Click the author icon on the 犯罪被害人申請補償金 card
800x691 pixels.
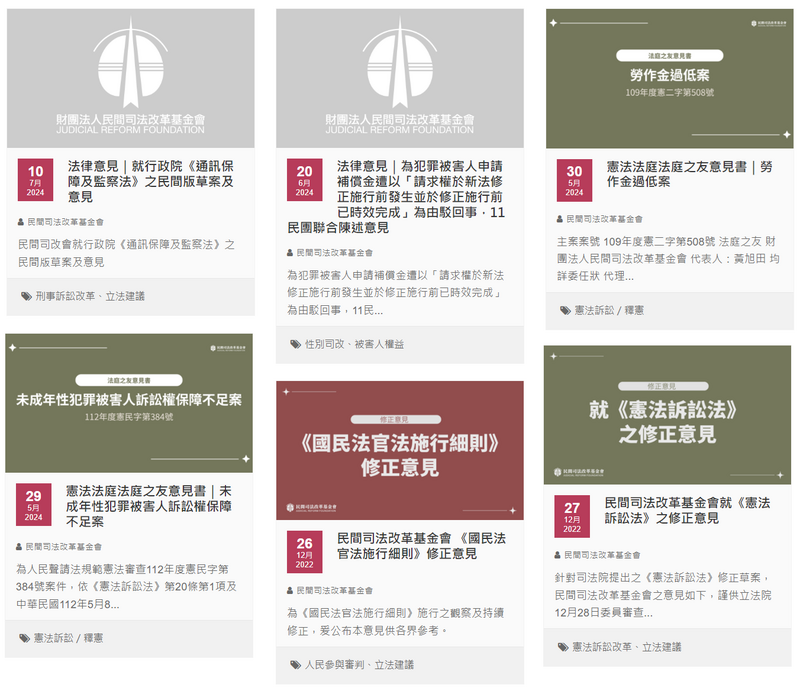[290, 253]
